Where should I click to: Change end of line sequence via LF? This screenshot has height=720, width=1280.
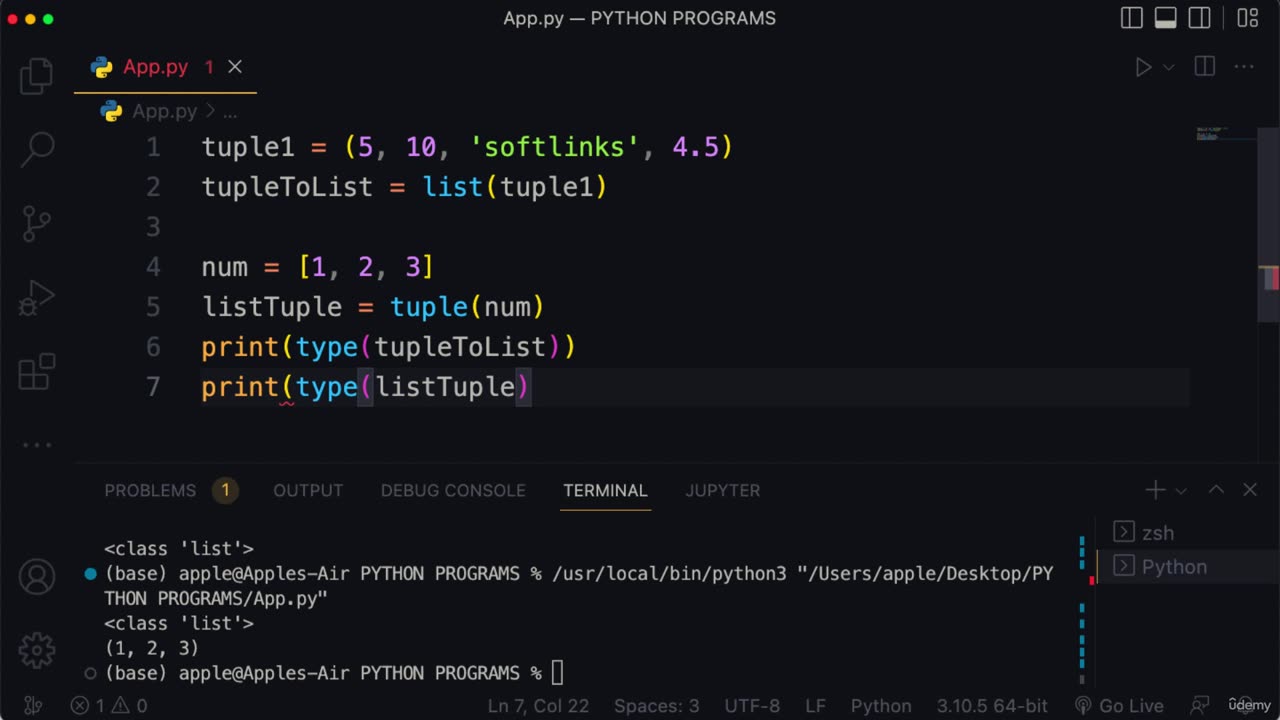(x=816, y=706)
